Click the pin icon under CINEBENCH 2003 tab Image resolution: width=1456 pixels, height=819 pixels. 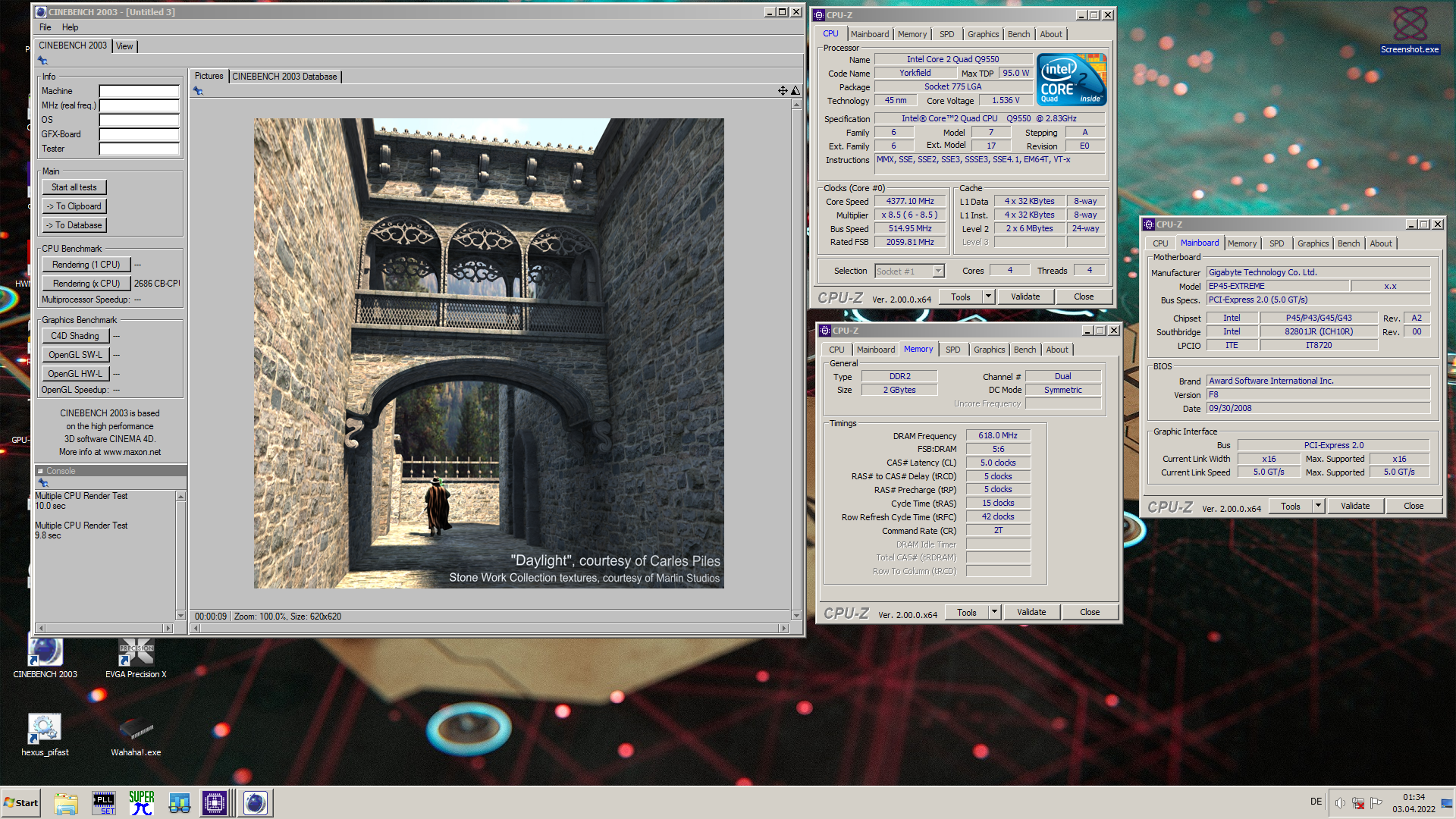coord(43,61)
